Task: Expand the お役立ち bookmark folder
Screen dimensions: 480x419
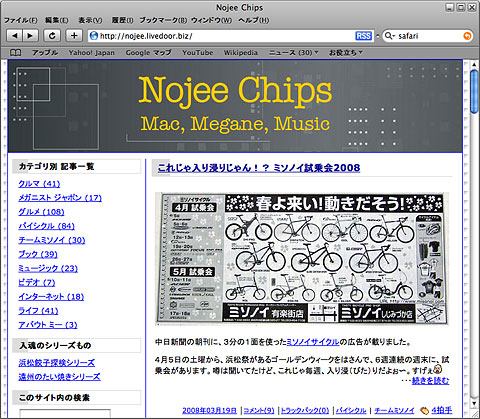Action: [346, 53]
